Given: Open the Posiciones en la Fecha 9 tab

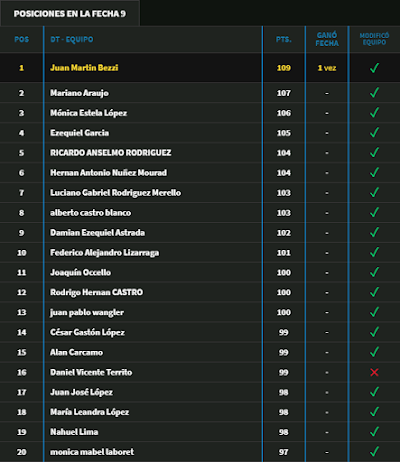Looking at the screenshot, I should coord(70,13).
